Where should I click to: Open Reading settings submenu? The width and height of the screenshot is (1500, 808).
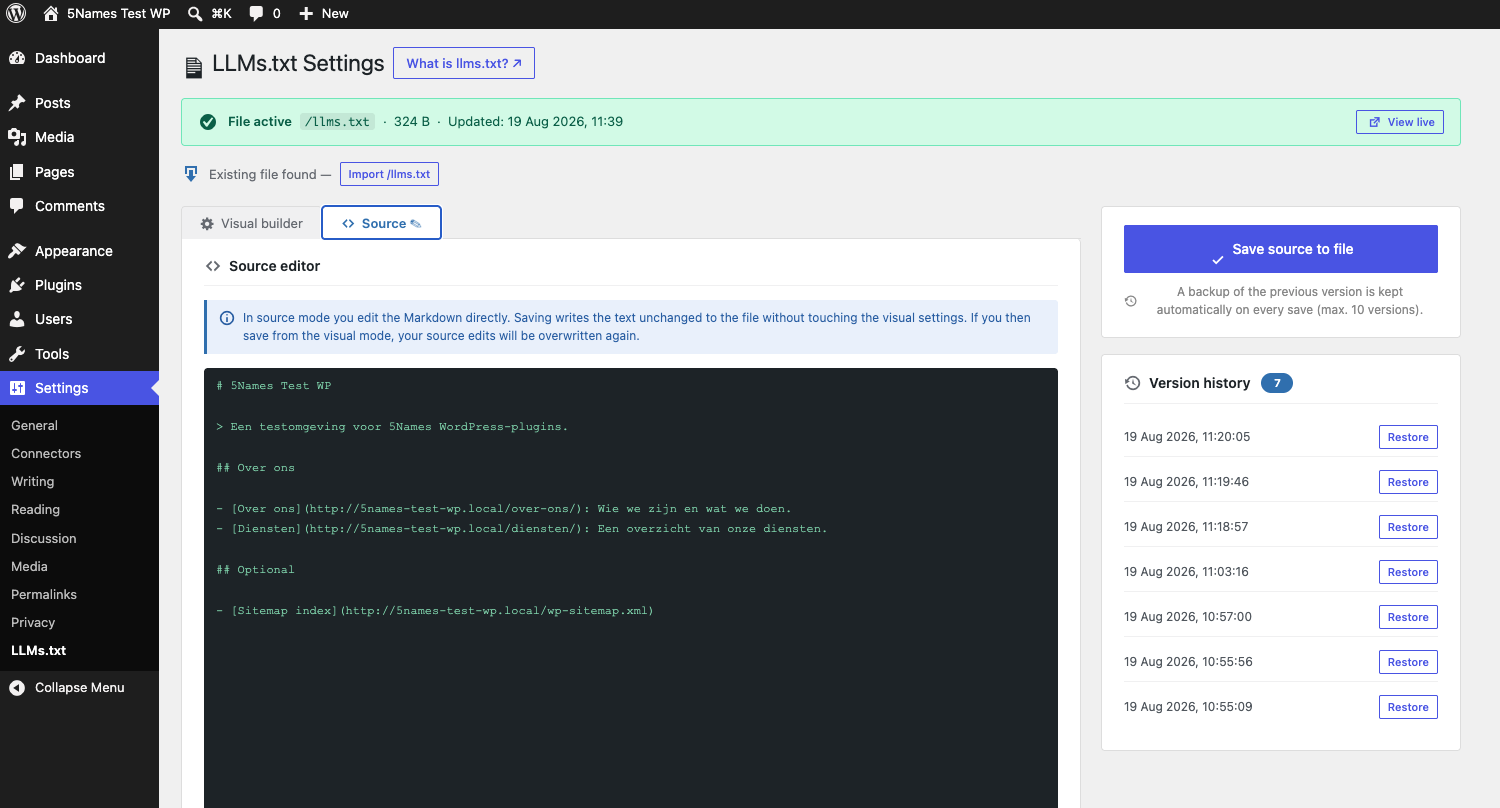(35, 509)
